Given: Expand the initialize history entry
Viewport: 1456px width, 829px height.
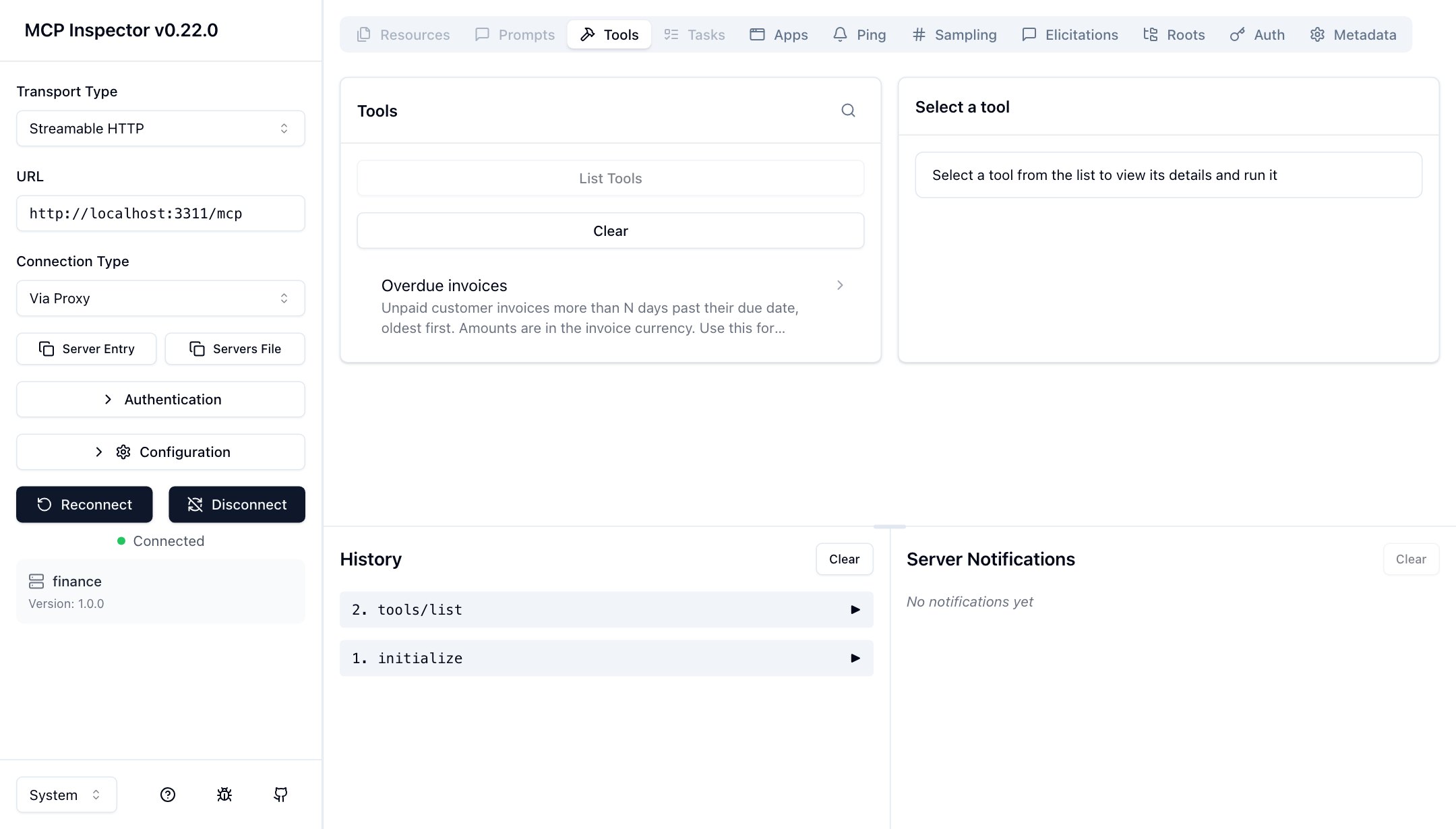Looking at the screenshot, I should 606,658.
